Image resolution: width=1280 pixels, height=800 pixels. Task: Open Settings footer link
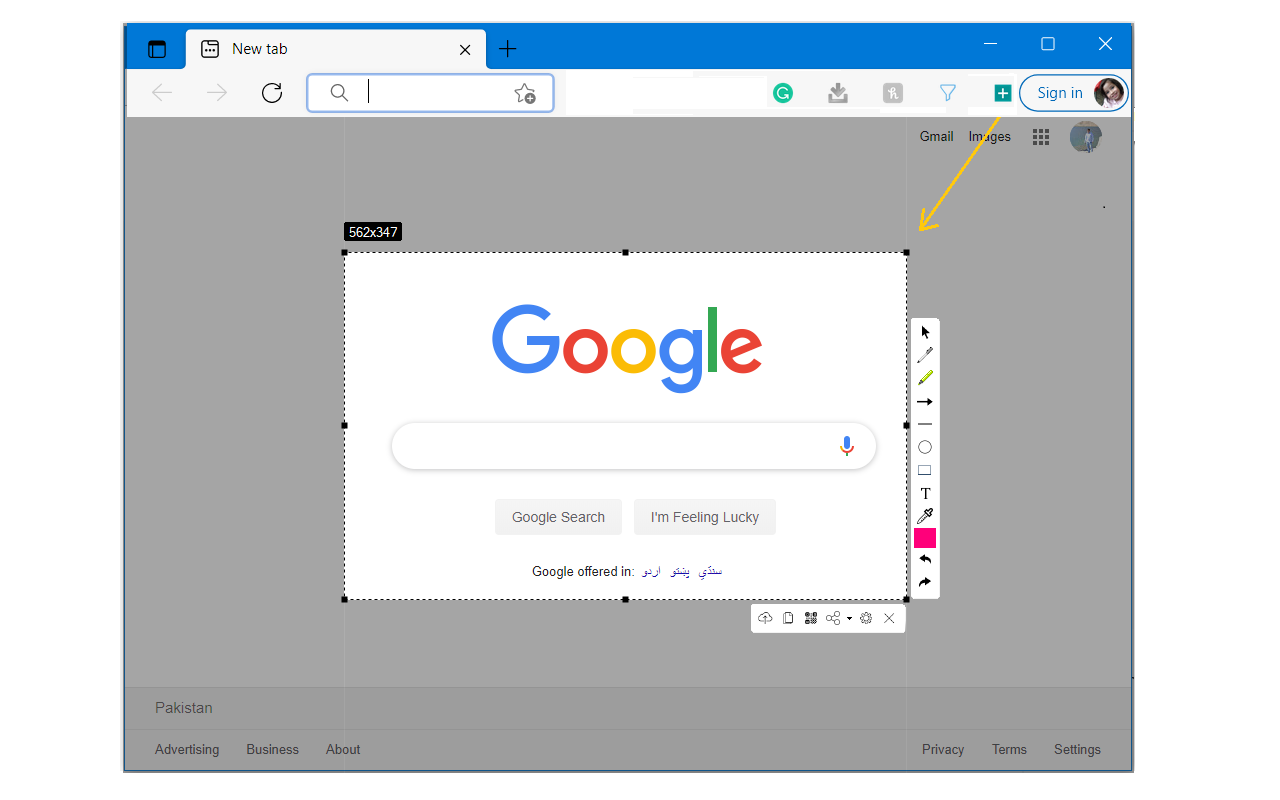tap(1077, 749)
